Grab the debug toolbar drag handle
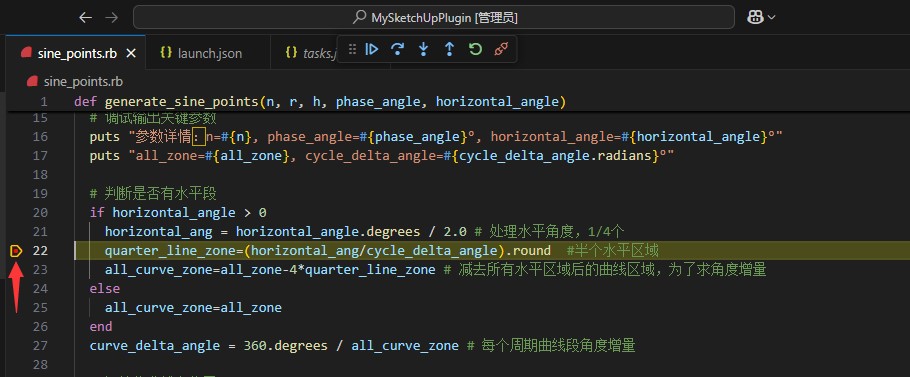The width and height of the screenshot is (910, 377). pyautogui.click(x=352, y=49)
